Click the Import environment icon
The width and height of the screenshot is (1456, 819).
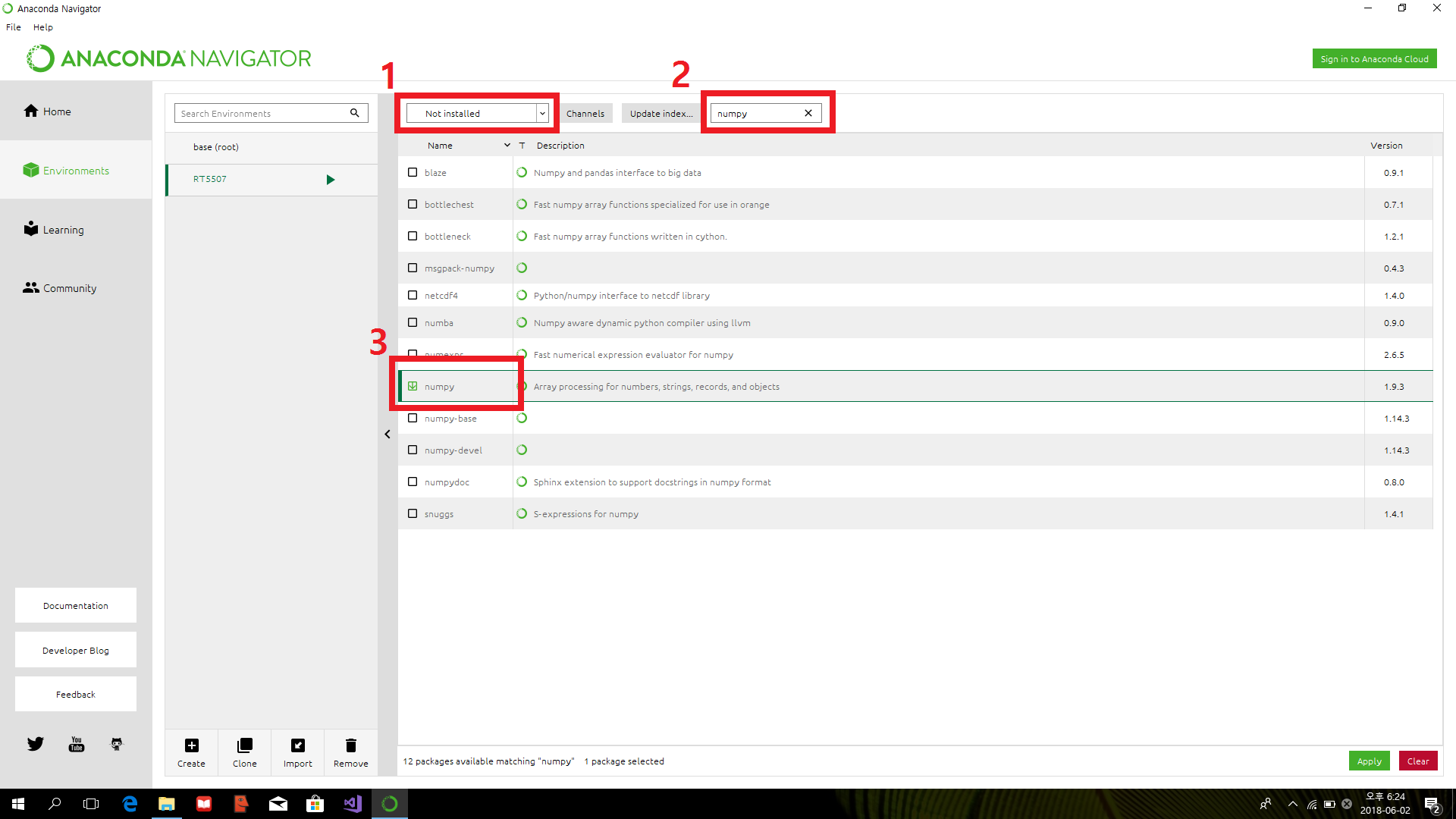(x=298, y=745)
